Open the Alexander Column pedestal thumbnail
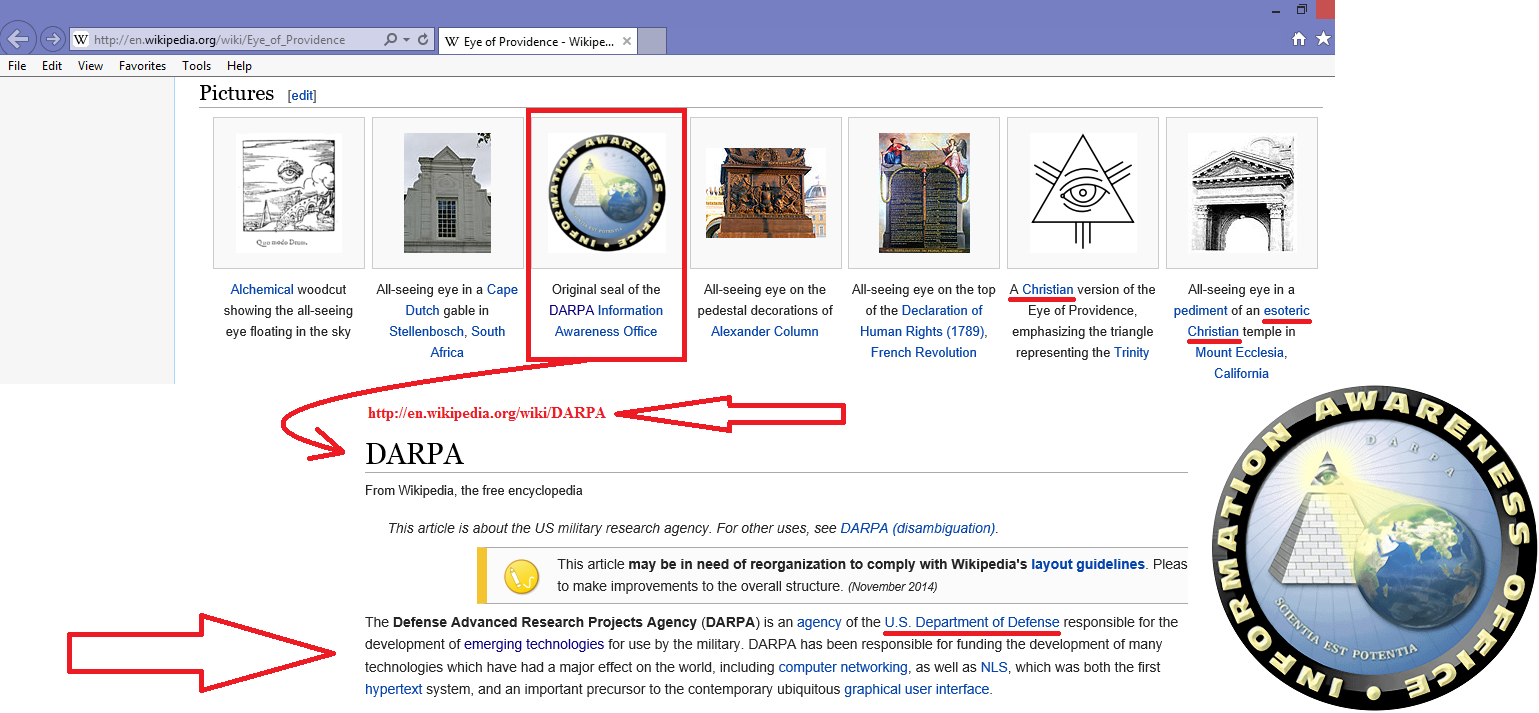This screenshot has width=1539, height=713. coord(765,193)
